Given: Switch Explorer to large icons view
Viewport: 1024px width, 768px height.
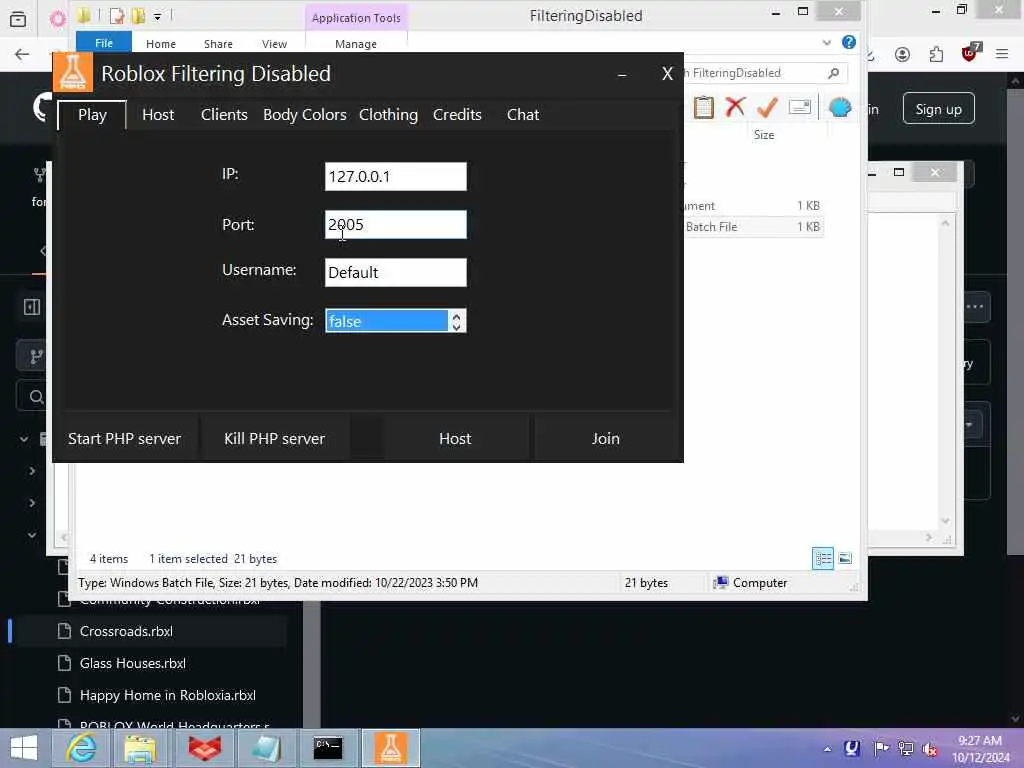Looking at the screenshot, I should 845,558.
